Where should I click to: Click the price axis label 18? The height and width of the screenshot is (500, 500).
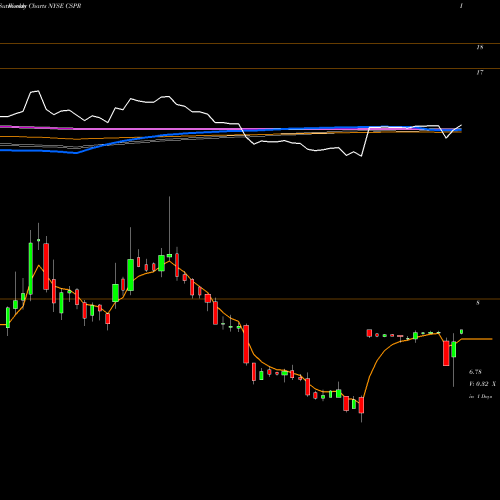[x=480, y=48]
